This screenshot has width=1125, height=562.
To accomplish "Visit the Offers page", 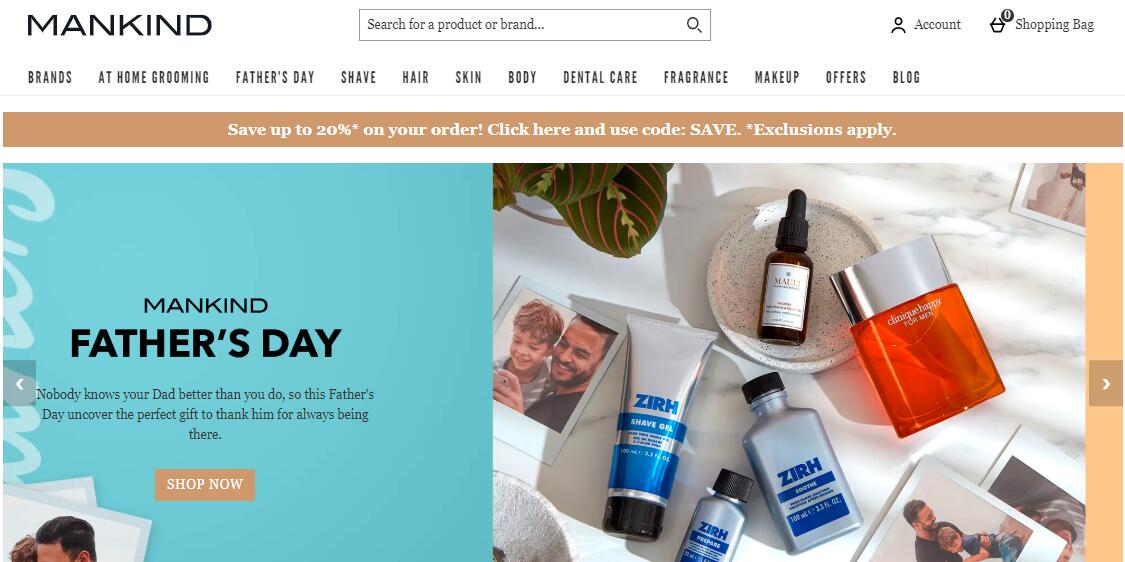I will 846,78.
